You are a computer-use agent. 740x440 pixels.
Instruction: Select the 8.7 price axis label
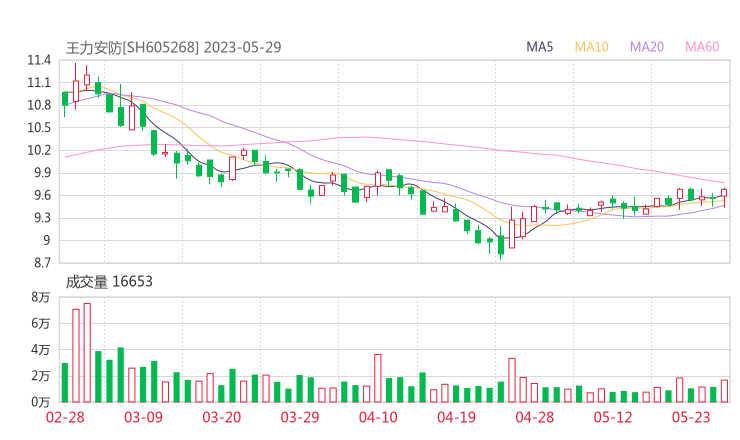pos(41,263)
